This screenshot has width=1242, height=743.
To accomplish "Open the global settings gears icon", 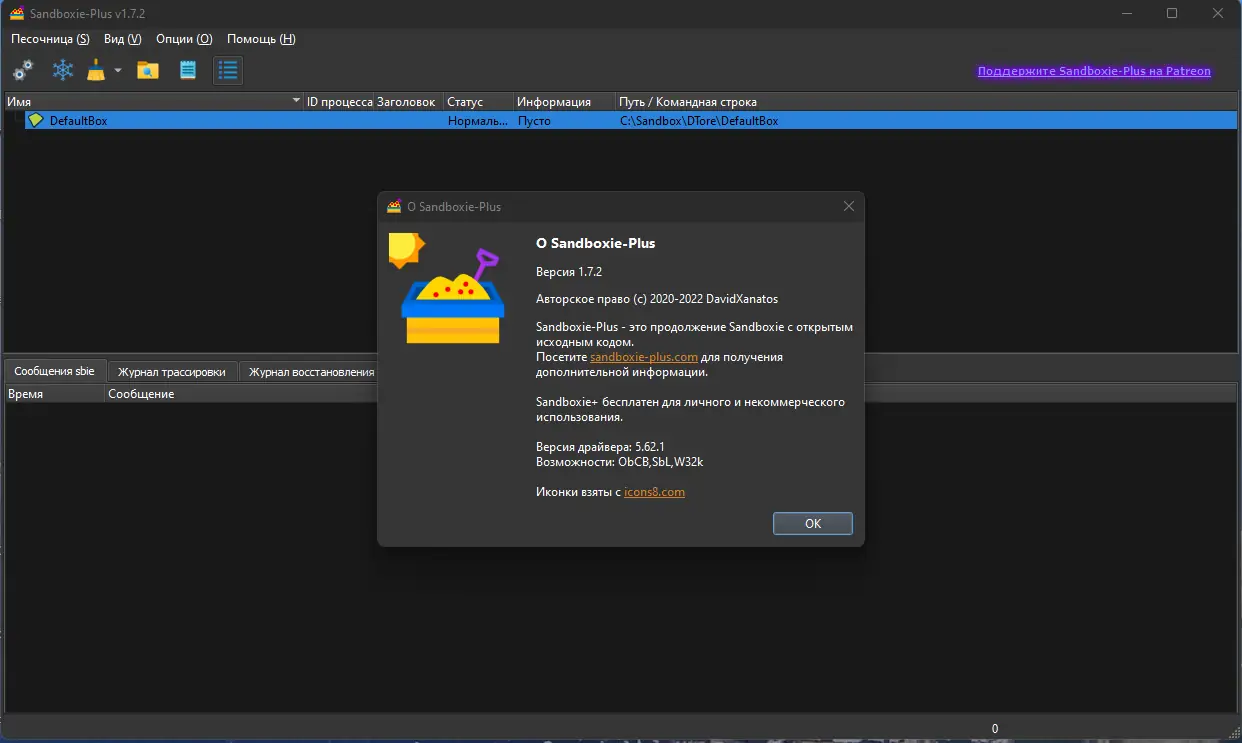I will click(22, 70).
